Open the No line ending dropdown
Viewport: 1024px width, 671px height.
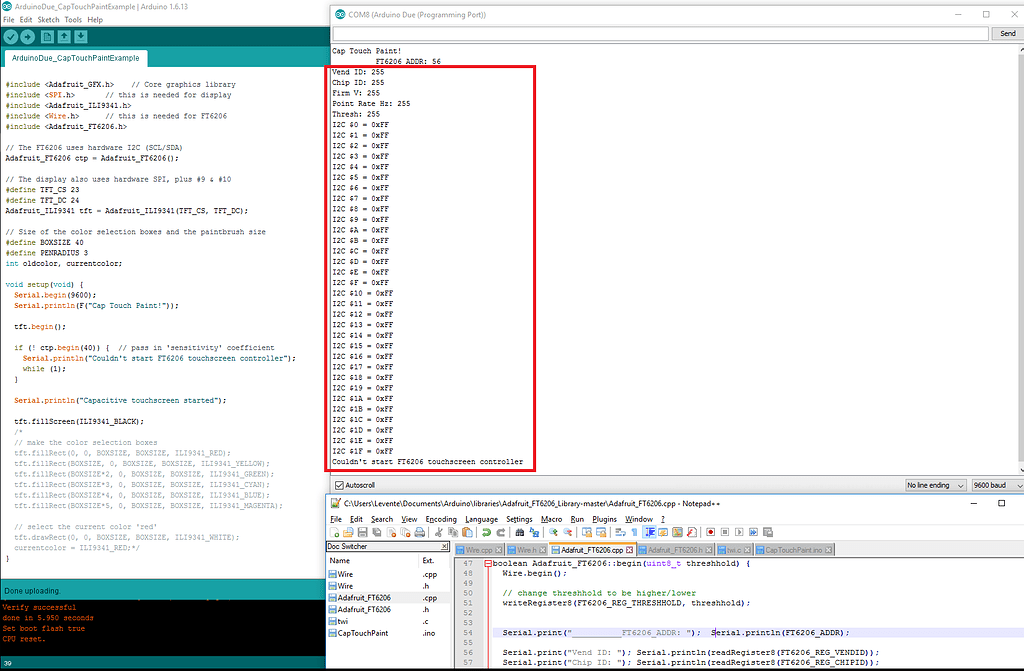coord(935,485)
